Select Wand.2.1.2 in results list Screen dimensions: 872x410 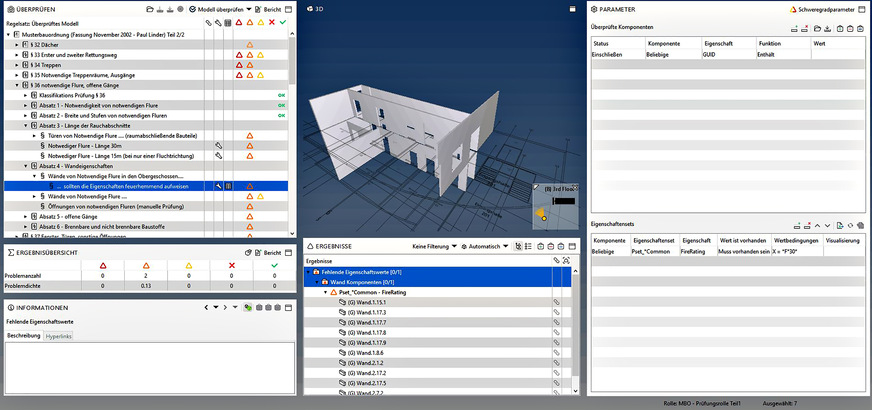pyautogui.click(x=366, y=363)
